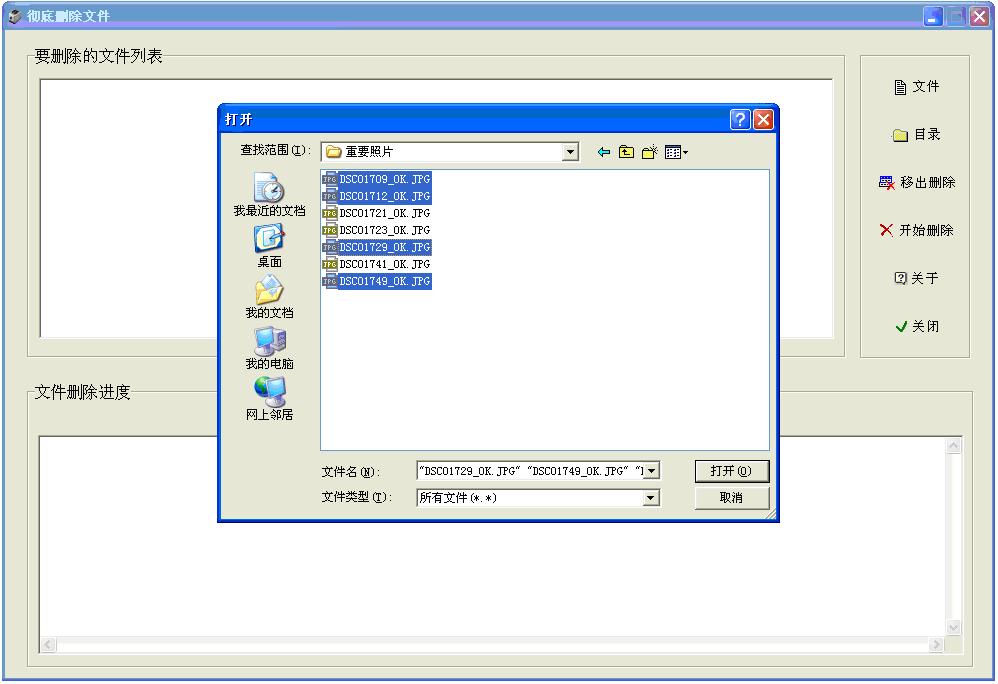Create new folder icon in dialog toolbar
This screenshot has width=998, height=684.
649,152
